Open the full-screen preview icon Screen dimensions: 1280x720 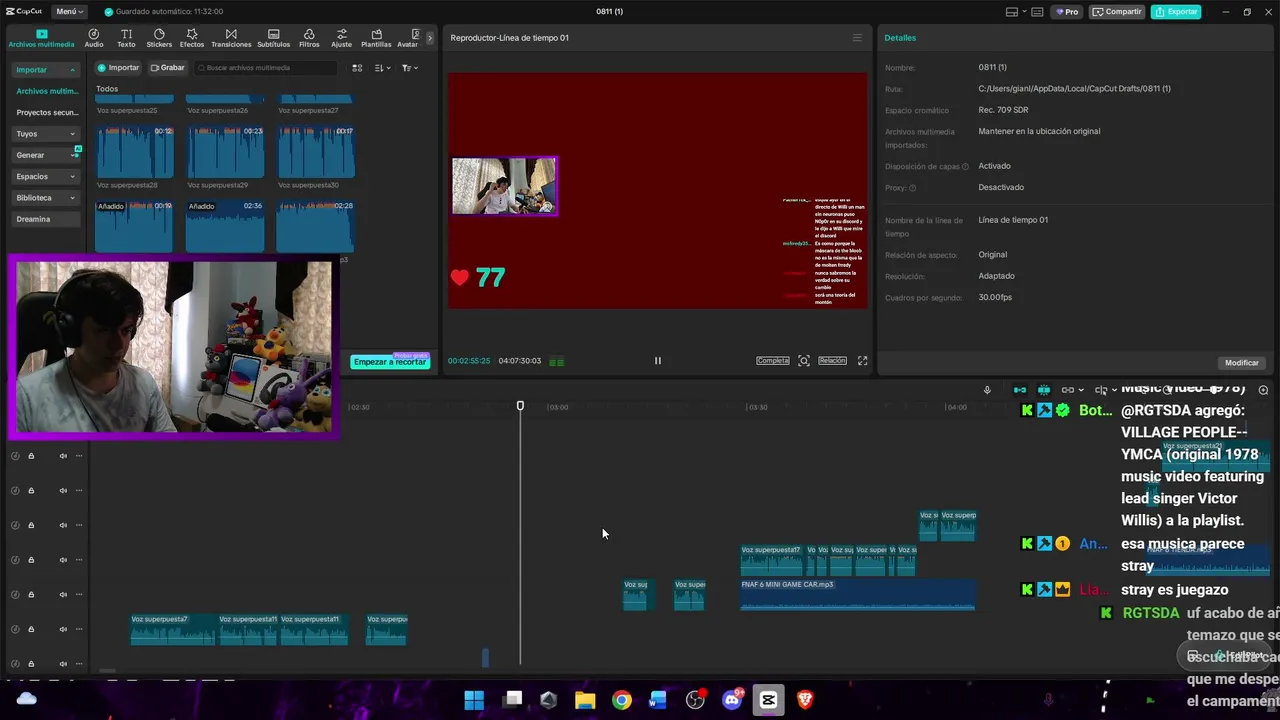(x=862, y=361)
